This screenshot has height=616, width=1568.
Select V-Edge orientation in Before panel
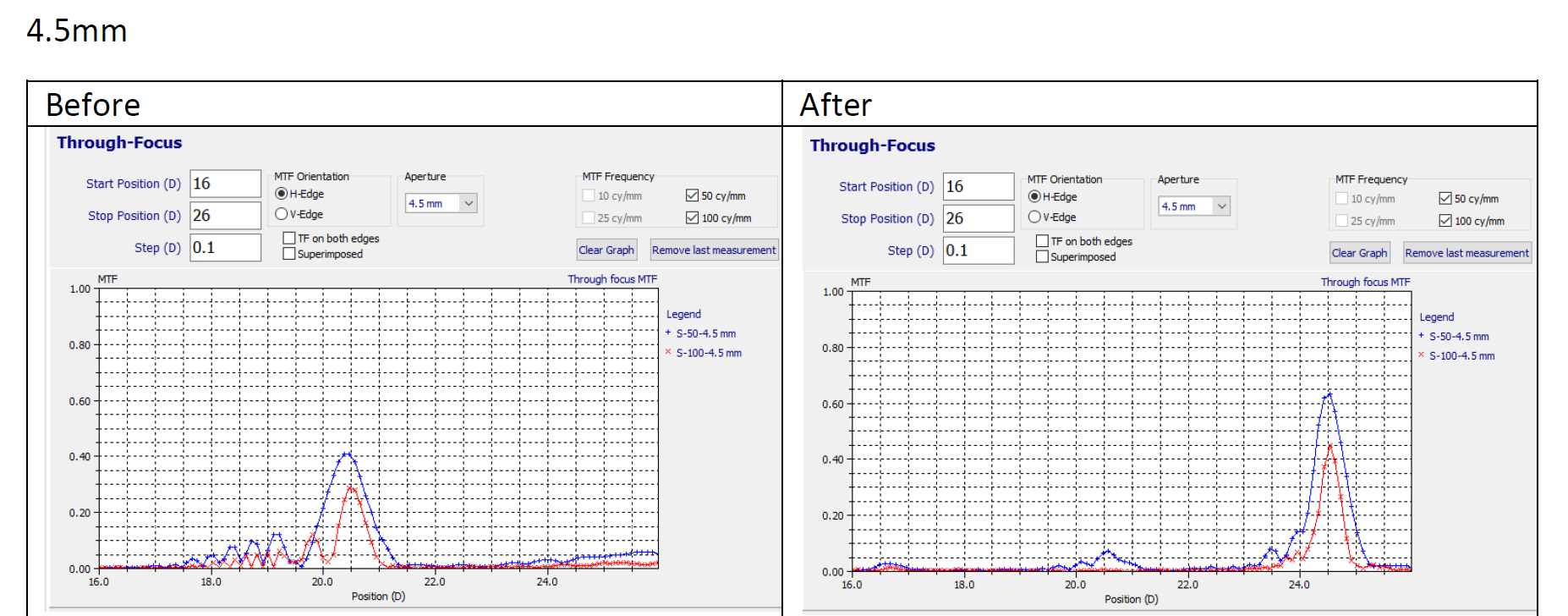(282, 214)
